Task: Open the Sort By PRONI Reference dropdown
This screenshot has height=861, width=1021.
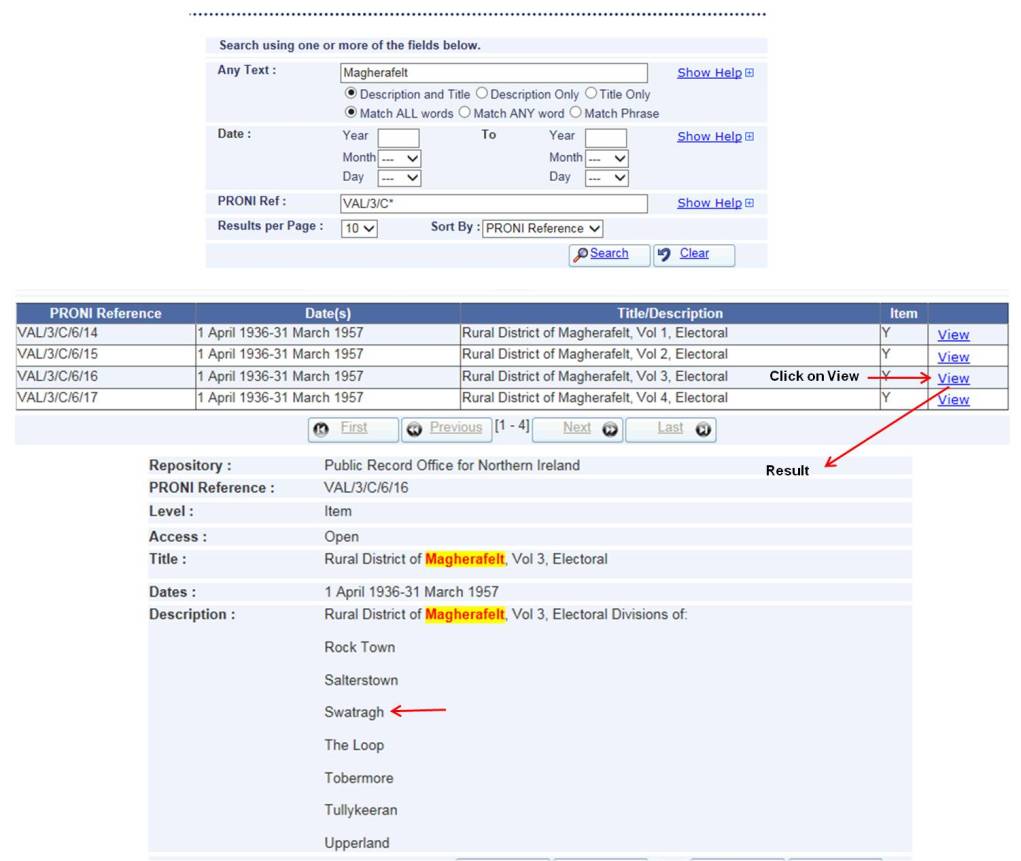Action: coord(542,229)
